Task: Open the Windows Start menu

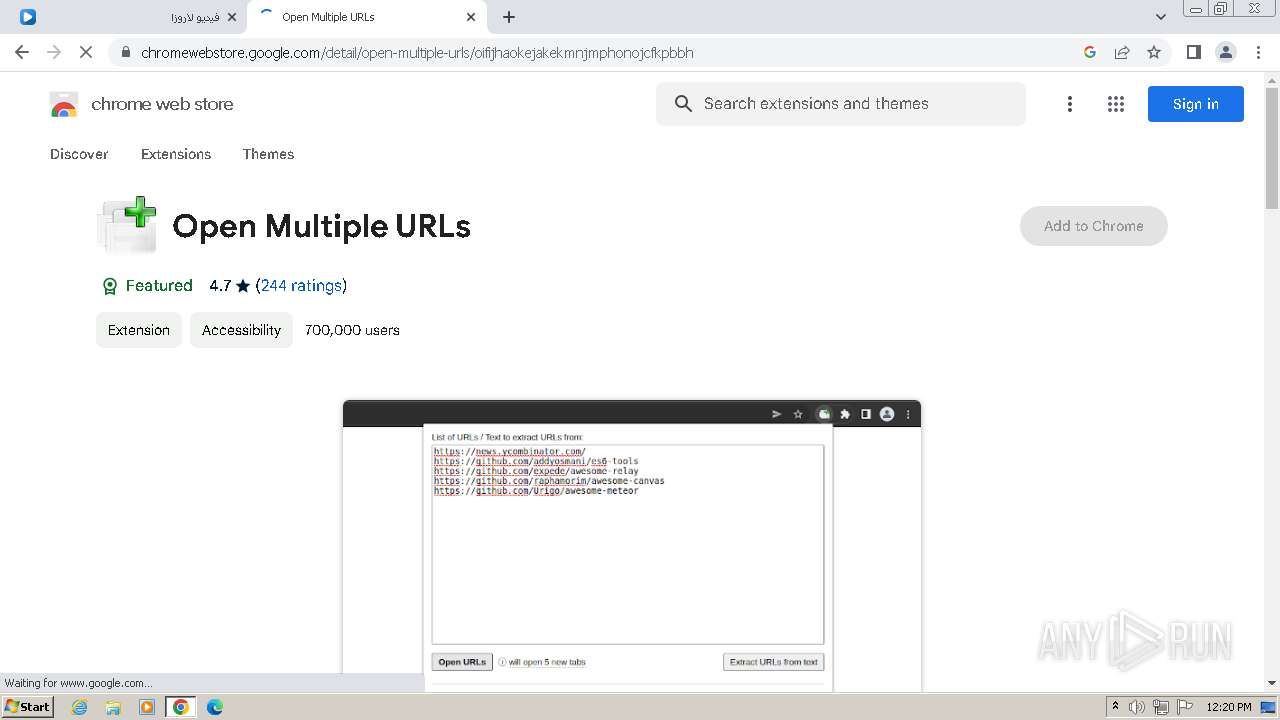Action: pyautogui.click(x=28, y=707)
